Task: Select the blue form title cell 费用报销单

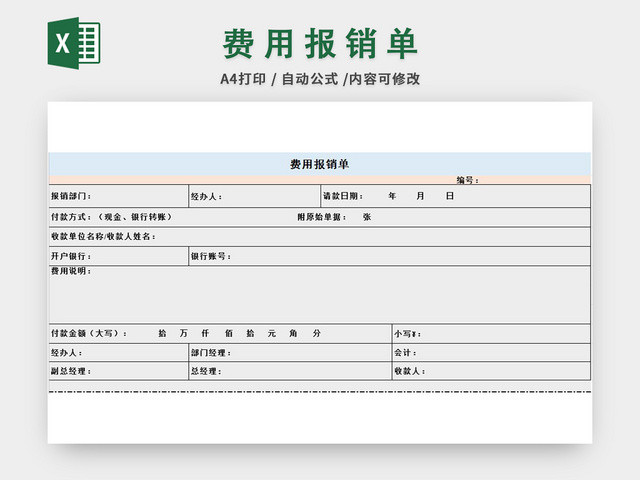Action: coord(320,164)
